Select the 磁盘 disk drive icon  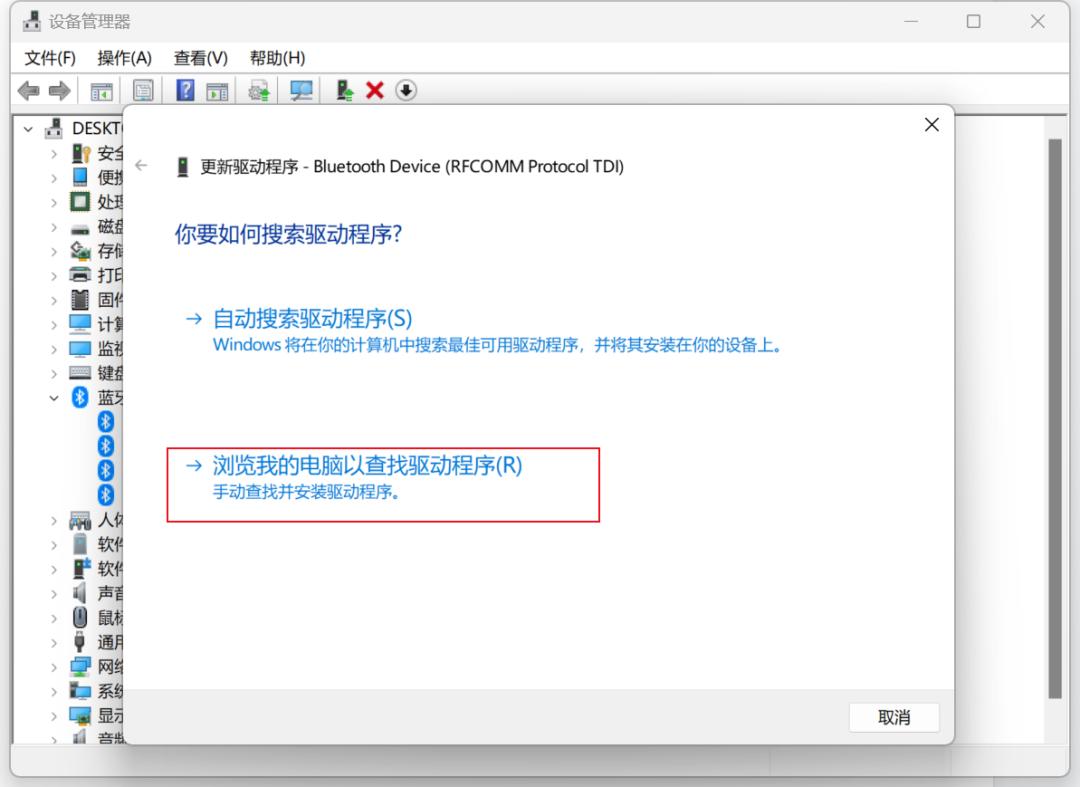(x=80, y=229)
